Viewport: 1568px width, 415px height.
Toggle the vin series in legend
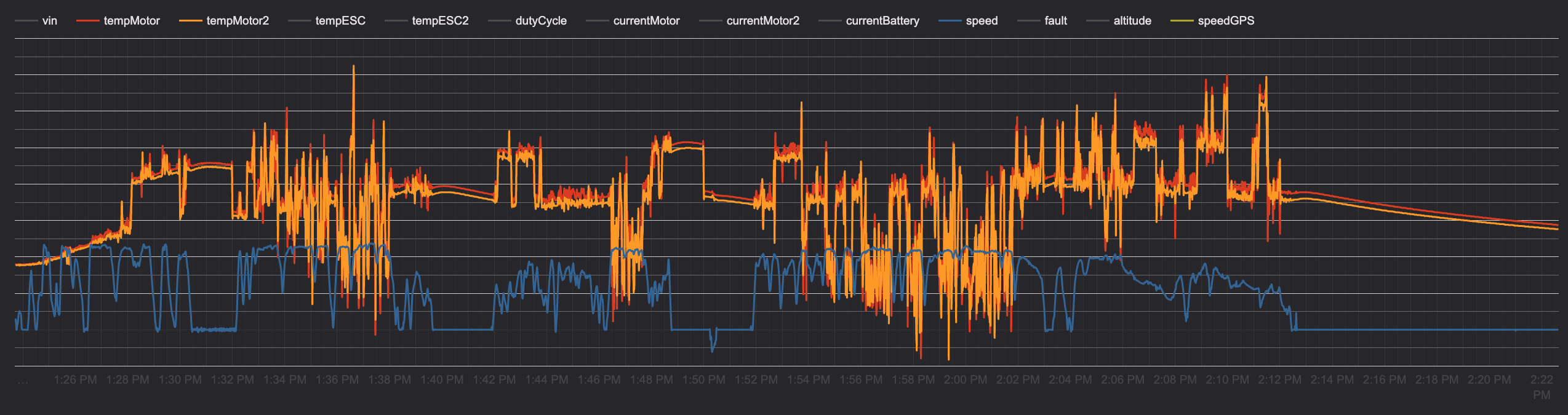49,21
